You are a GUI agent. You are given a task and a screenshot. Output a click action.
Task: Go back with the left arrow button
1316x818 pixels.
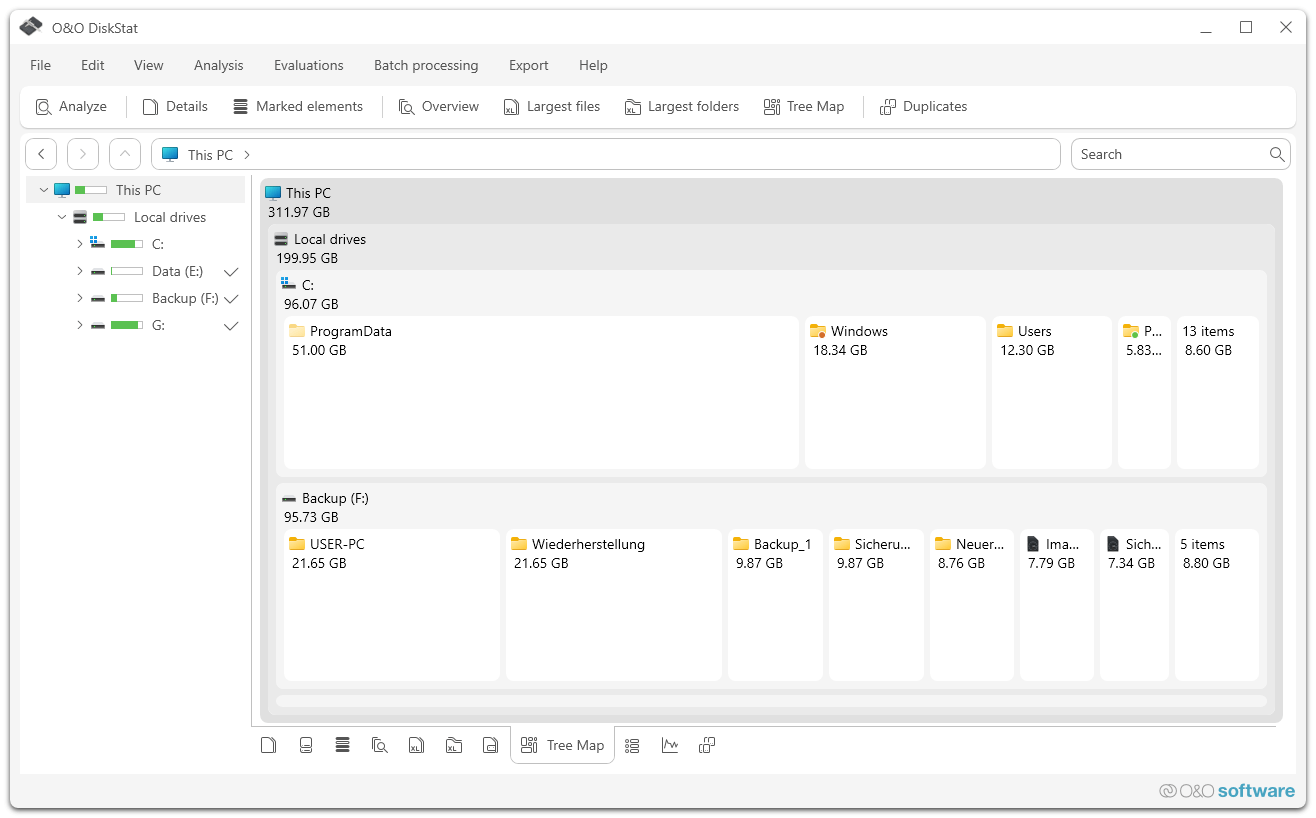[41, 154]
